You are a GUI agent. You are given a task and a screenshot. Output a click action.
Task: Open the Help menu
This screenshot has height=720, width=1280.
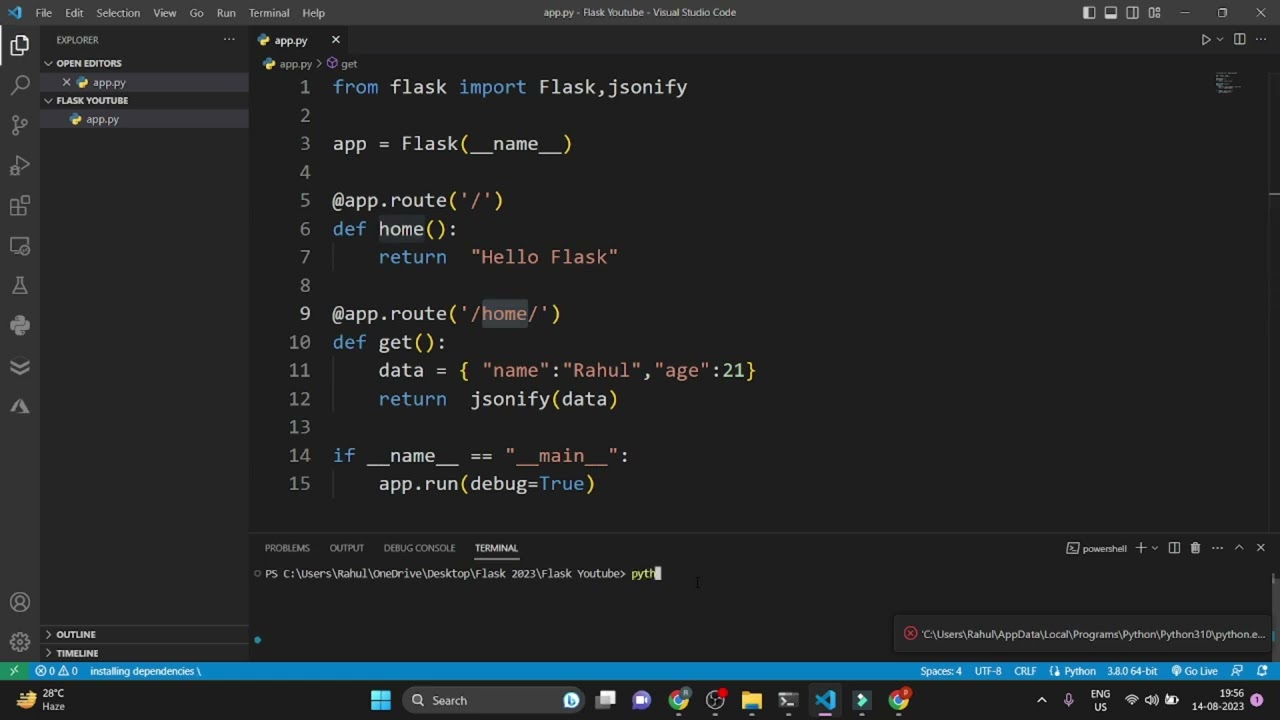pos(314,13)
